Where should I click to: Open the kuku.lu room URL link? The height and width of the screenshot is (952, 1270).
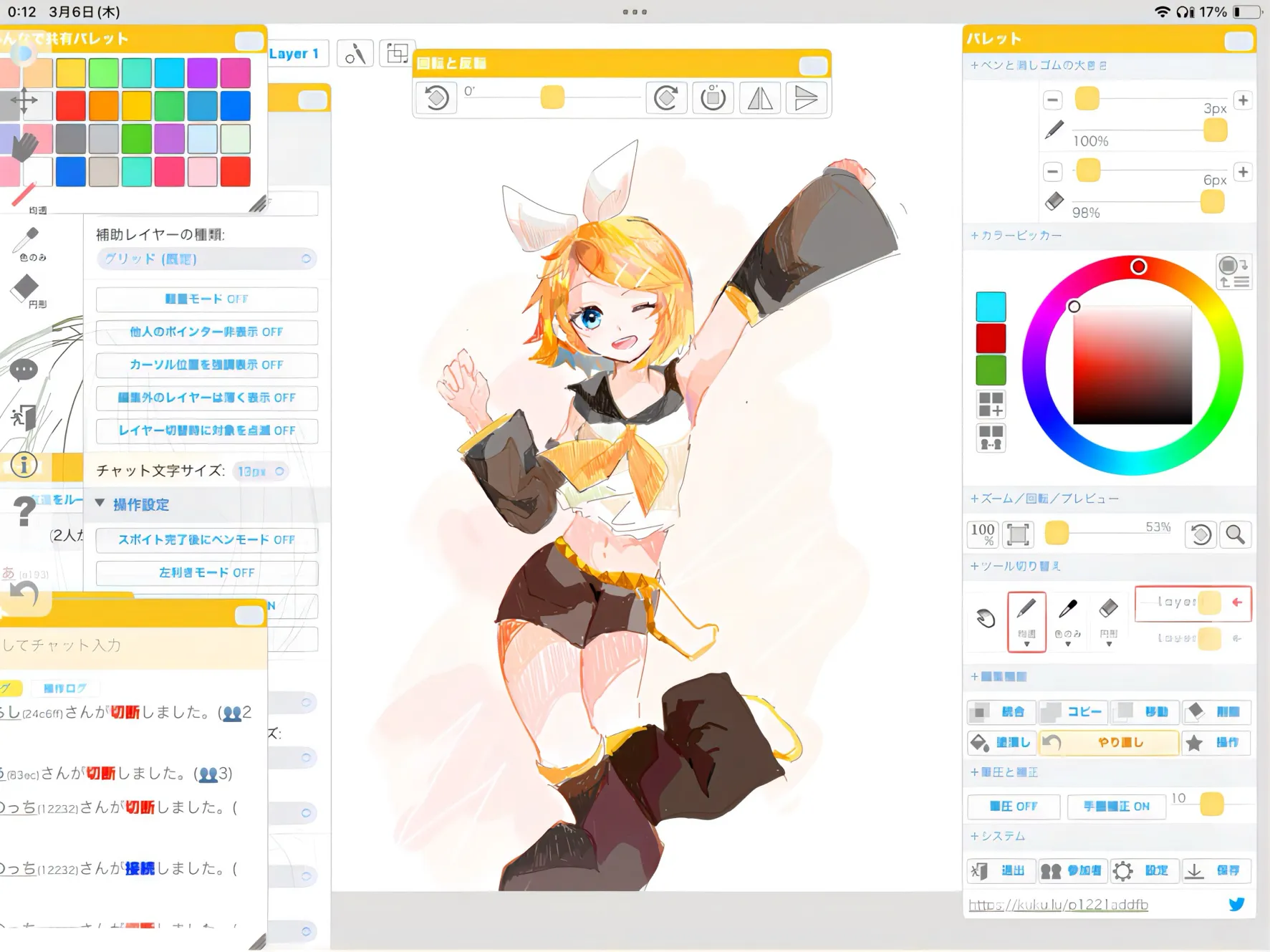pos(1058,905)
